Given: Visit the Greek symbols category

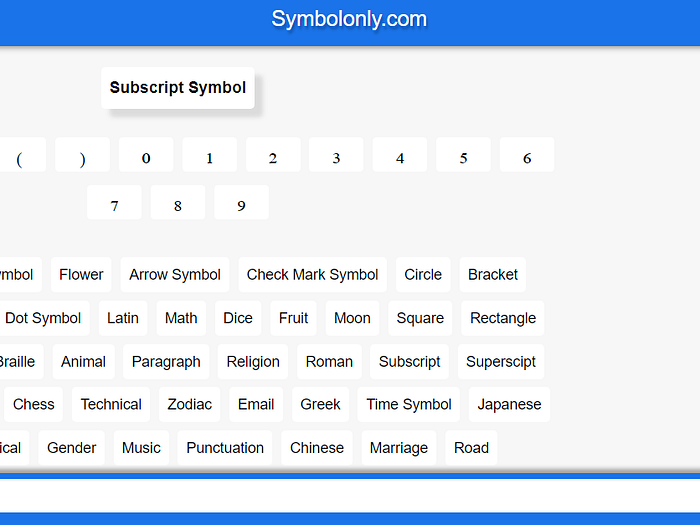Looking at the screenshot, I should point(320,404).
